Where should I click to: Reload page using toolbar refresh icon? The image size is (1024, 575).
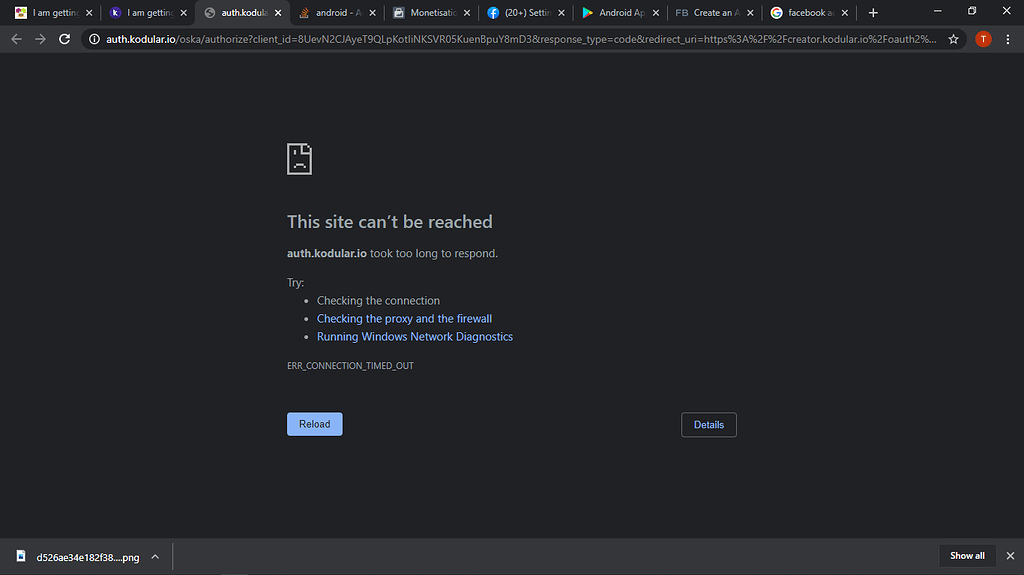64,39
